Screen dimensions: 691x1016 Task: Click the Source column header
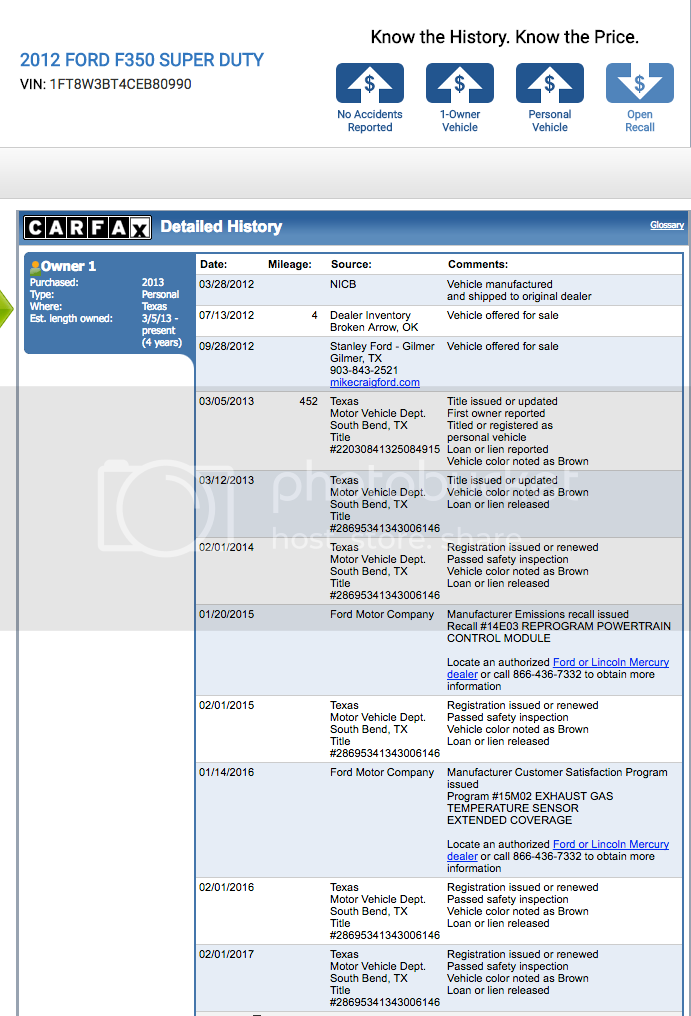(x=351, y=264)
